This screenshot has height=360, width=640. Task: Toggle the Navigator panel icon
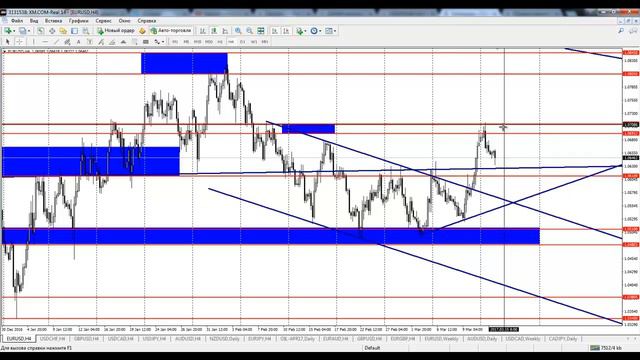(x=63, y=31)
